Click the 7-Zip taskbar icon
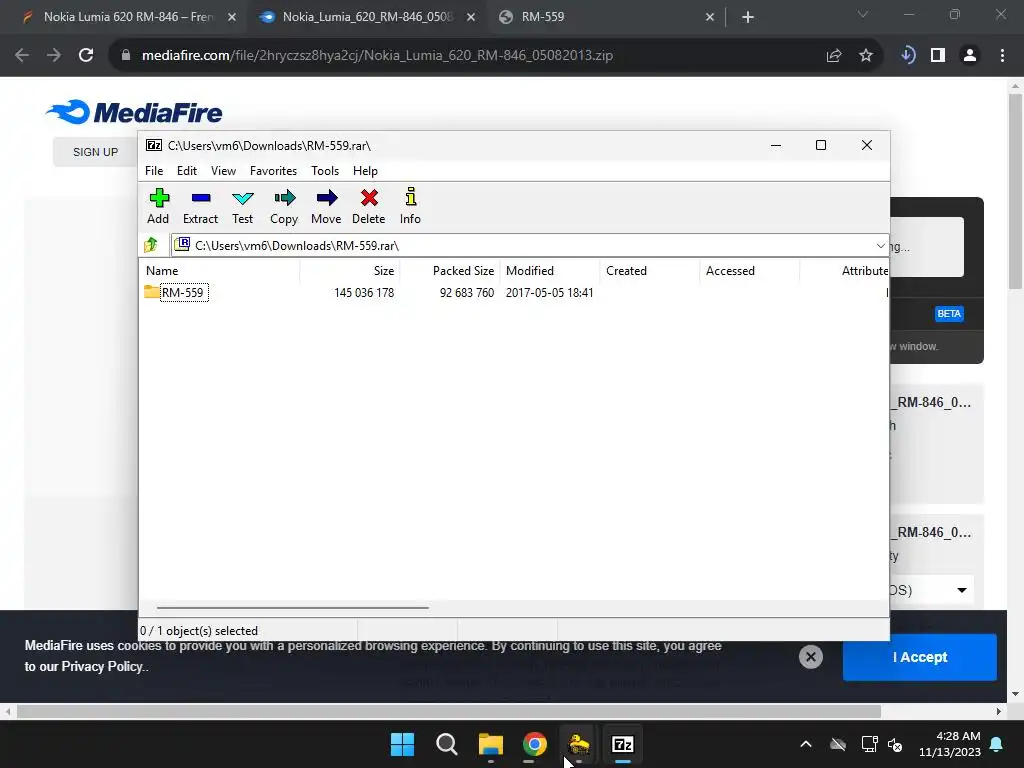Screen dimensions: 1024x768 (622, 744)
